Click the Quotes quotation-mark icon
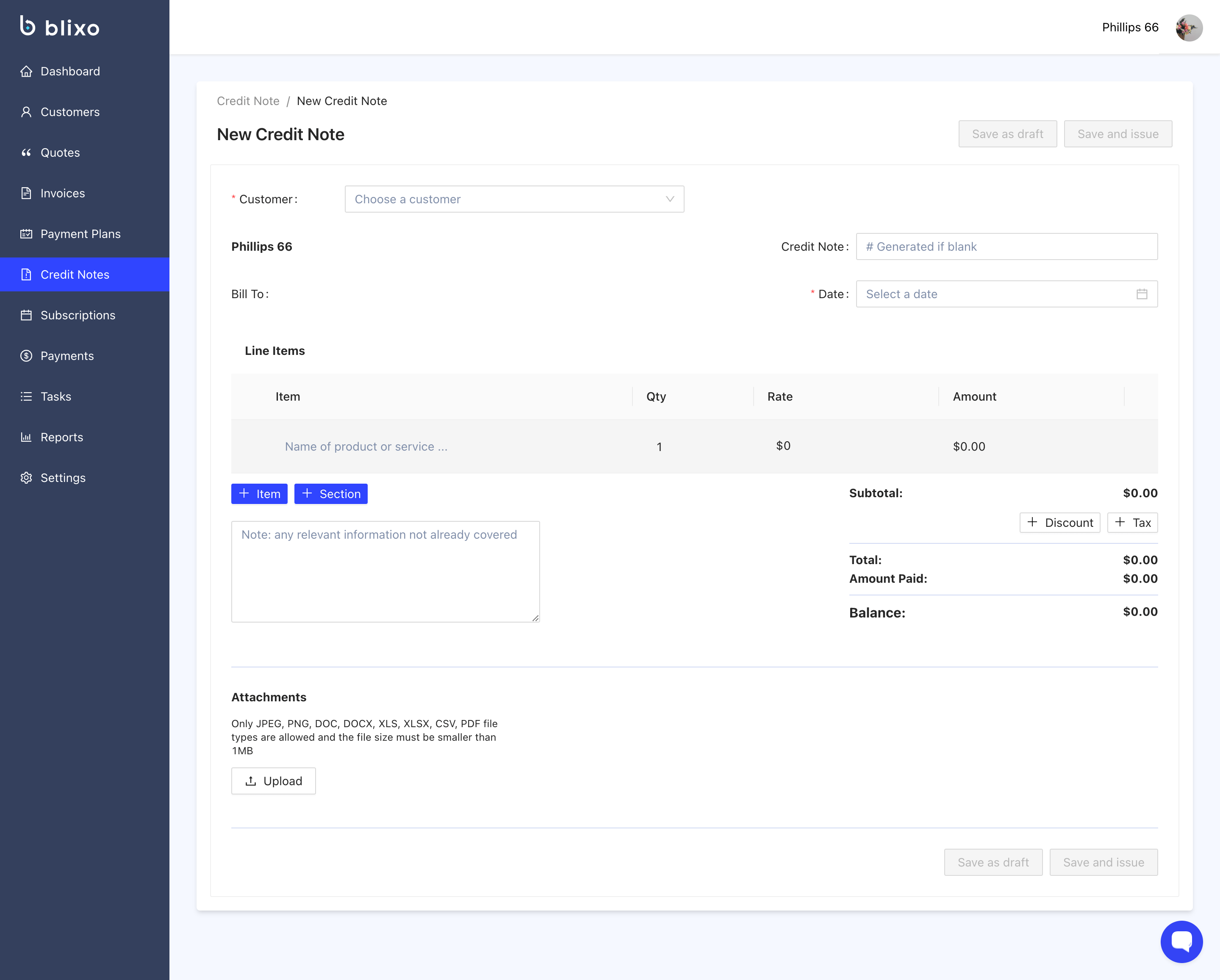 (x=26, y=153)
